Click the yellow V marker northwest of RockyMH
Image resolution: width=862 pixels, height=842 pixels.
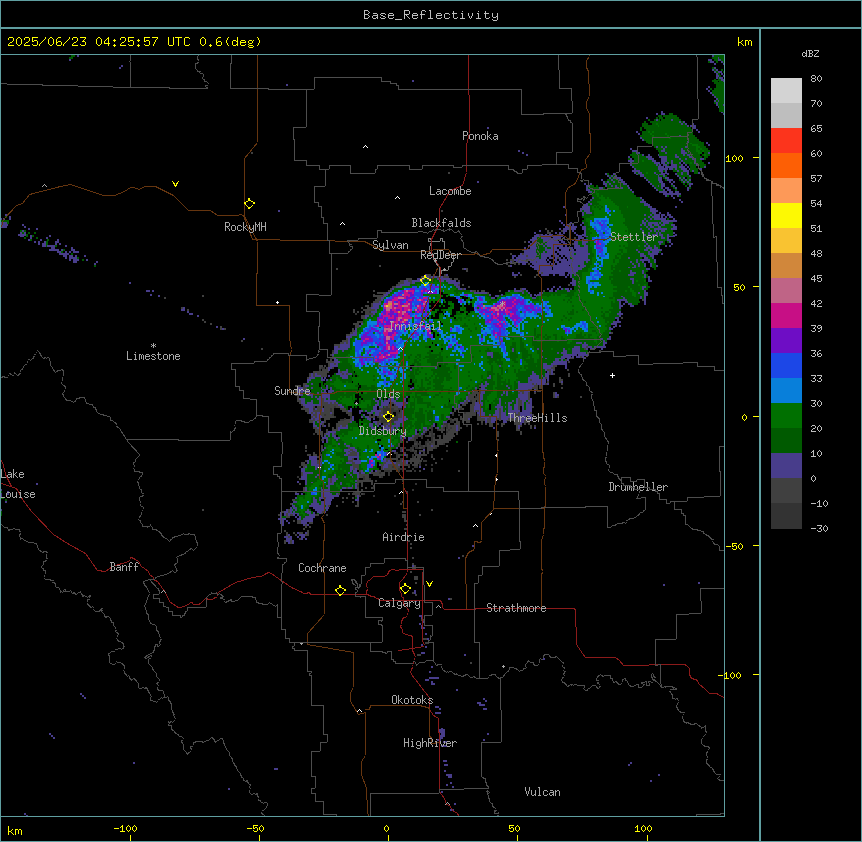click(x=175, y=184)
